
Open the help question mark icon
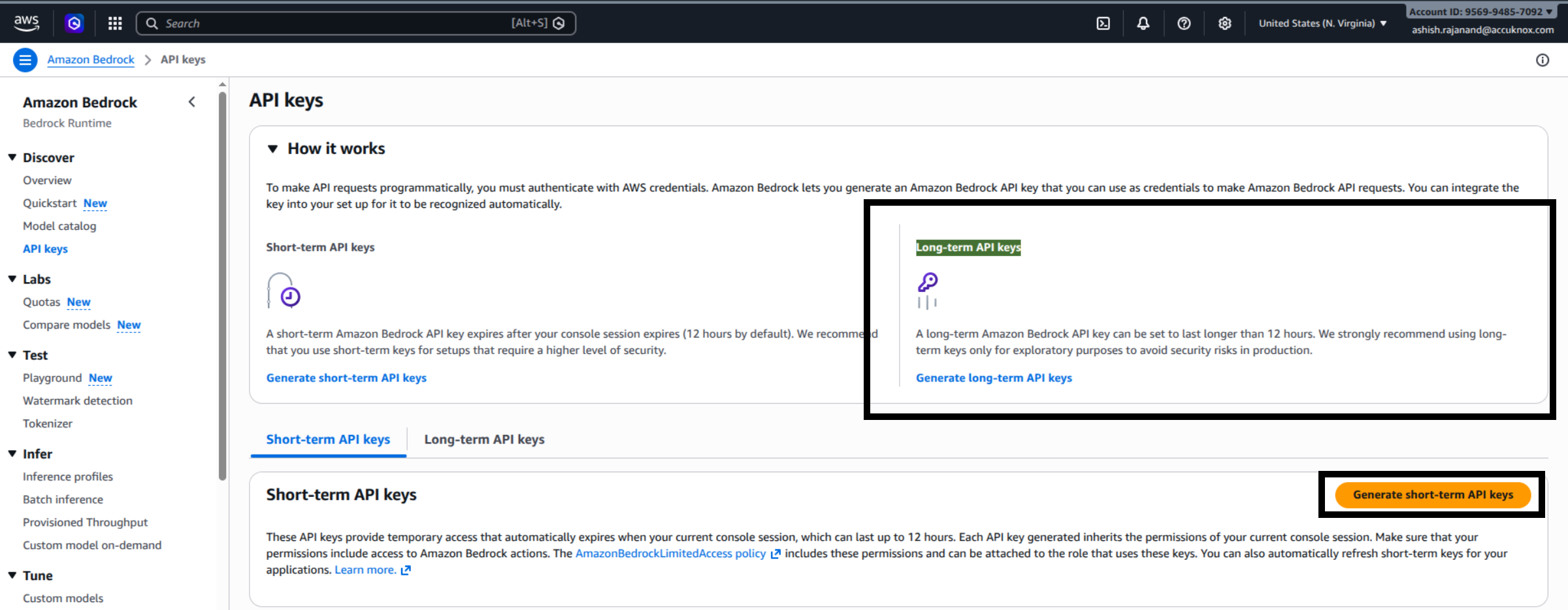pyautogui.click(x=1184, y=24)
